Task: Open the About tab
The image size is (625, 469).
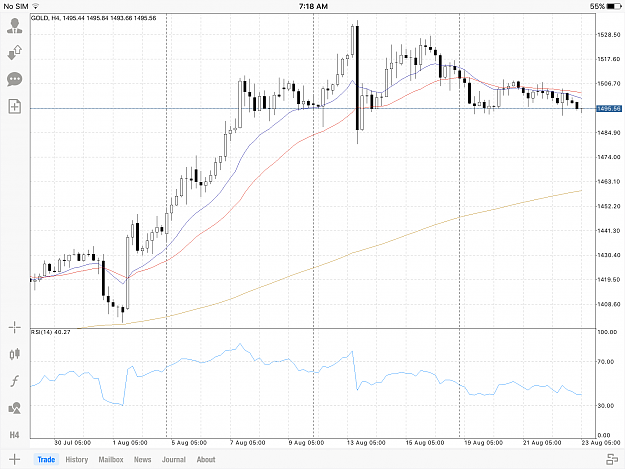Action: [206, 459]
